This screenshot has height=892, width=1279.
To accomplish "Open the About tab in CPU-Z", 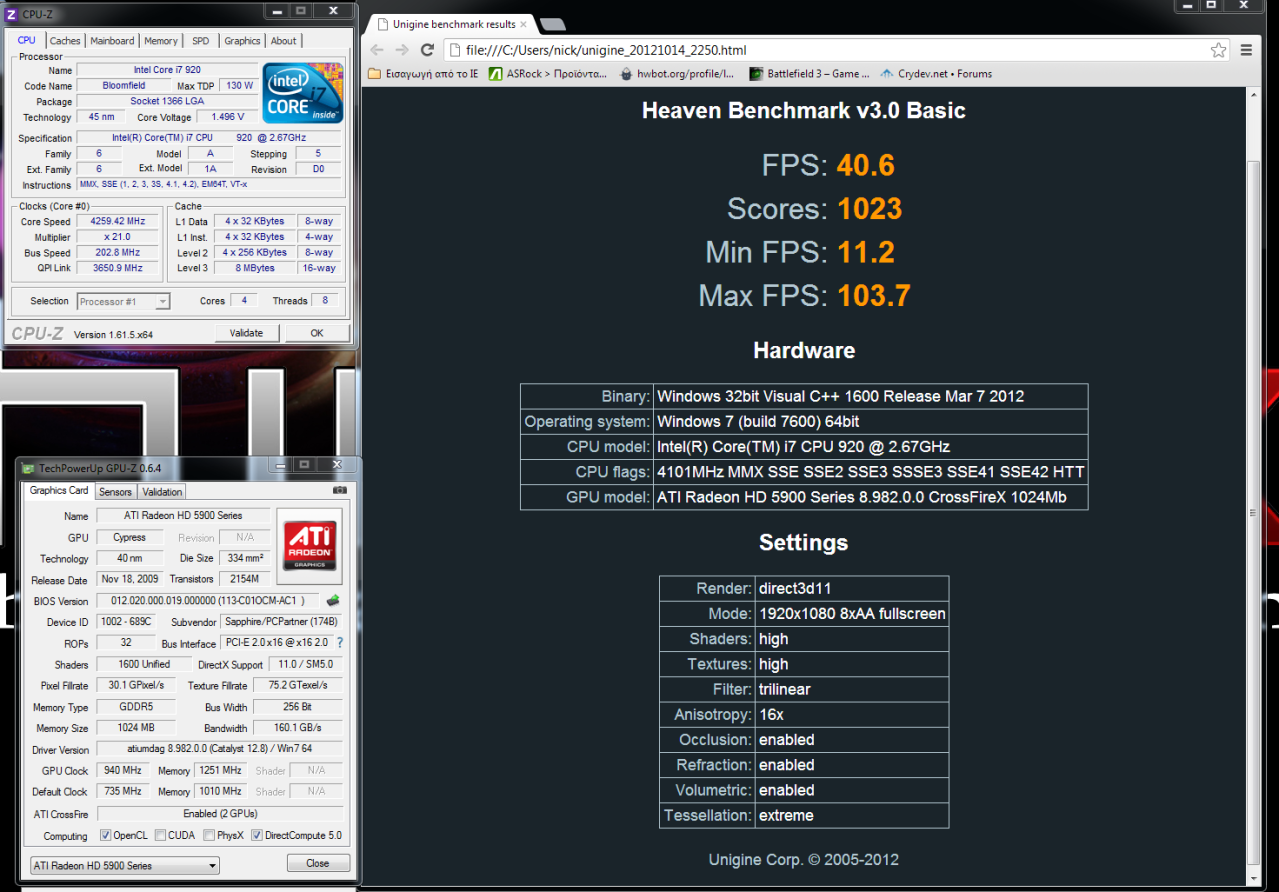I will (x=284, y=41).
